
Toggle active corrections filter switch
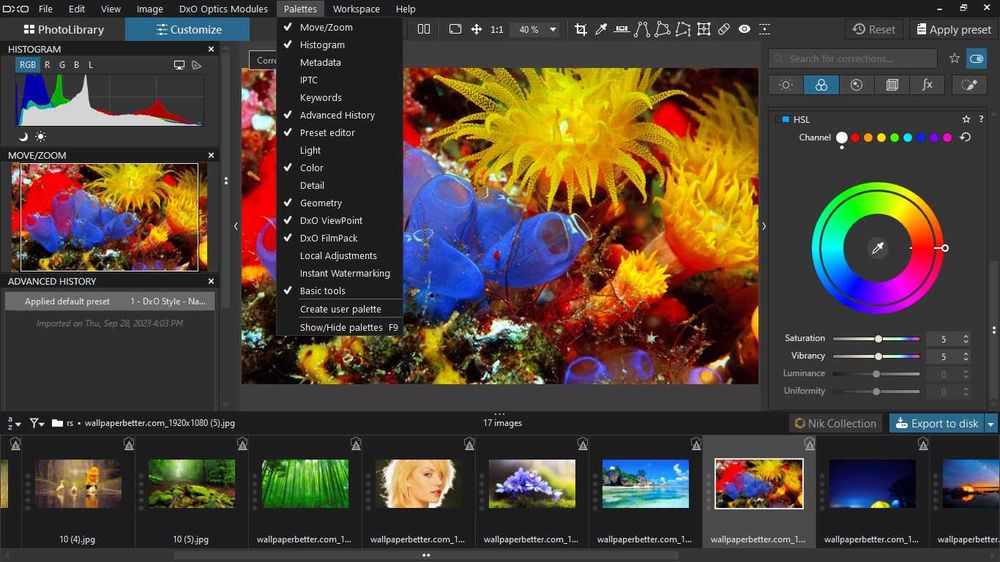[976, 59]
